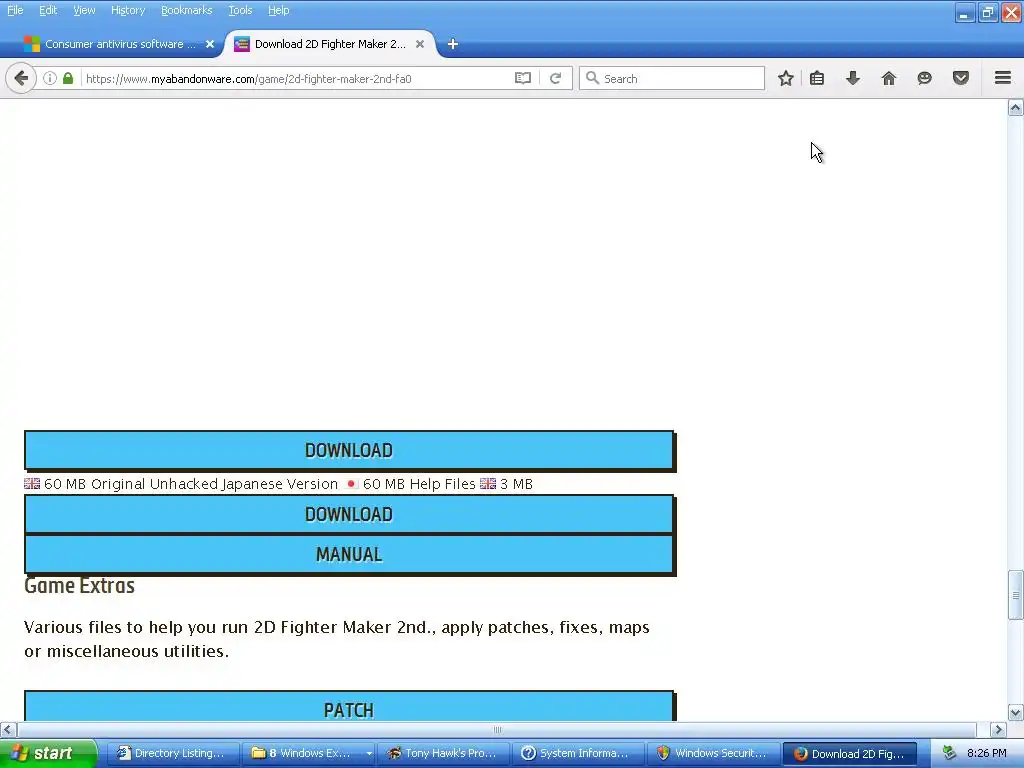
Task: Open Windows Security taskbar window
Action: click(714, 753)
